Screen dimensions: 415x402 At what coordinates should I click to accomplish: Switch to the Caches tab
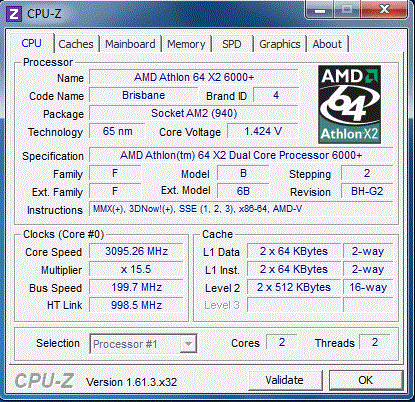(x=76, y=44)
